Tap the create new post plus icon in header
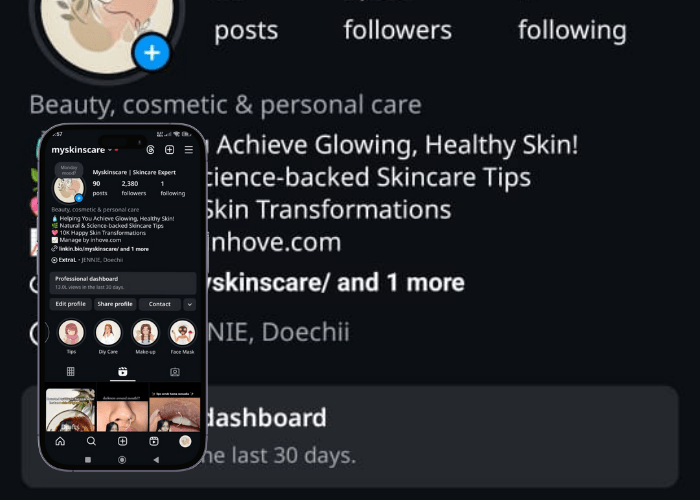700x500 pixels. [x=170, y=150]
